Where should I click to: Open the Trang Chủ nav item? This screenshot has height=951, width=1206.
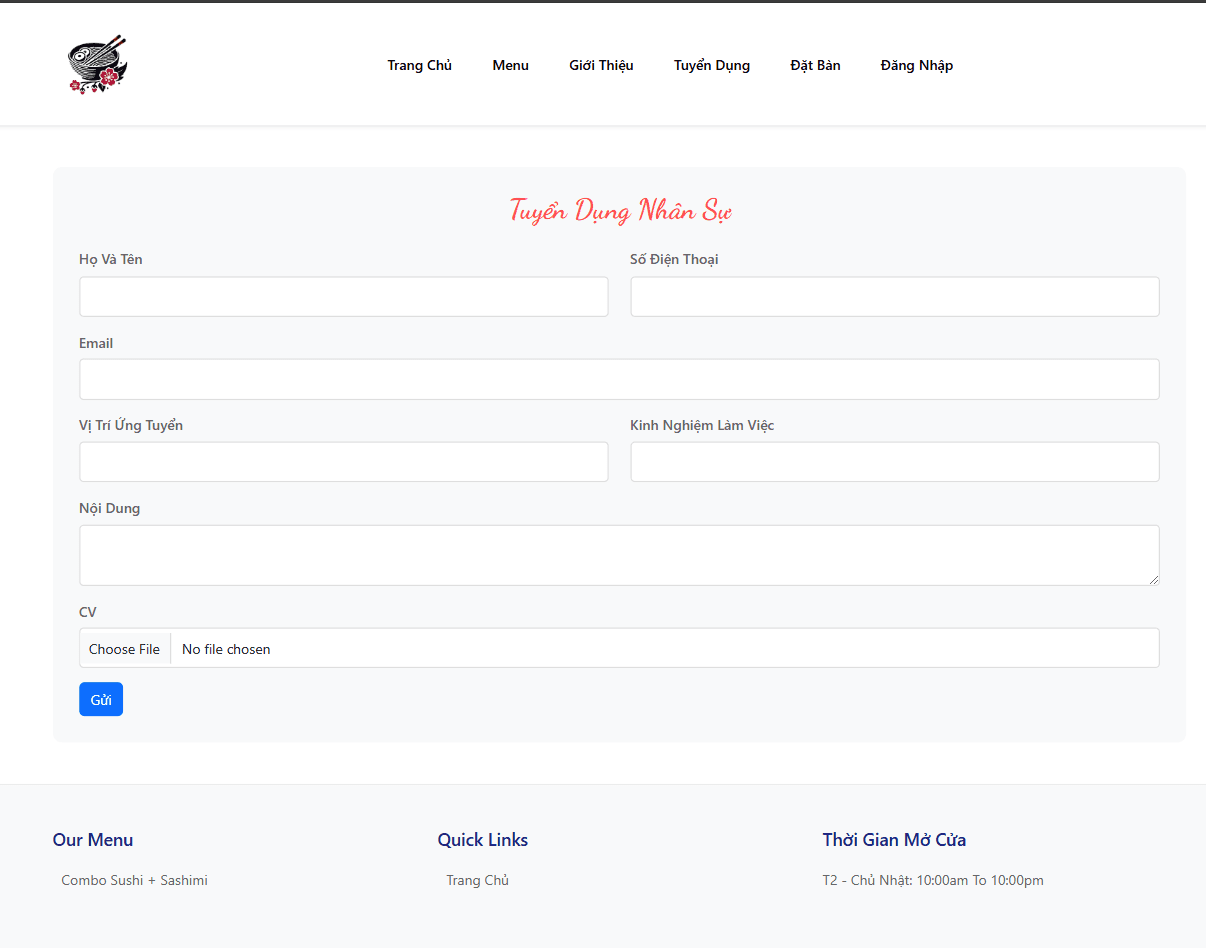[419, 65]
